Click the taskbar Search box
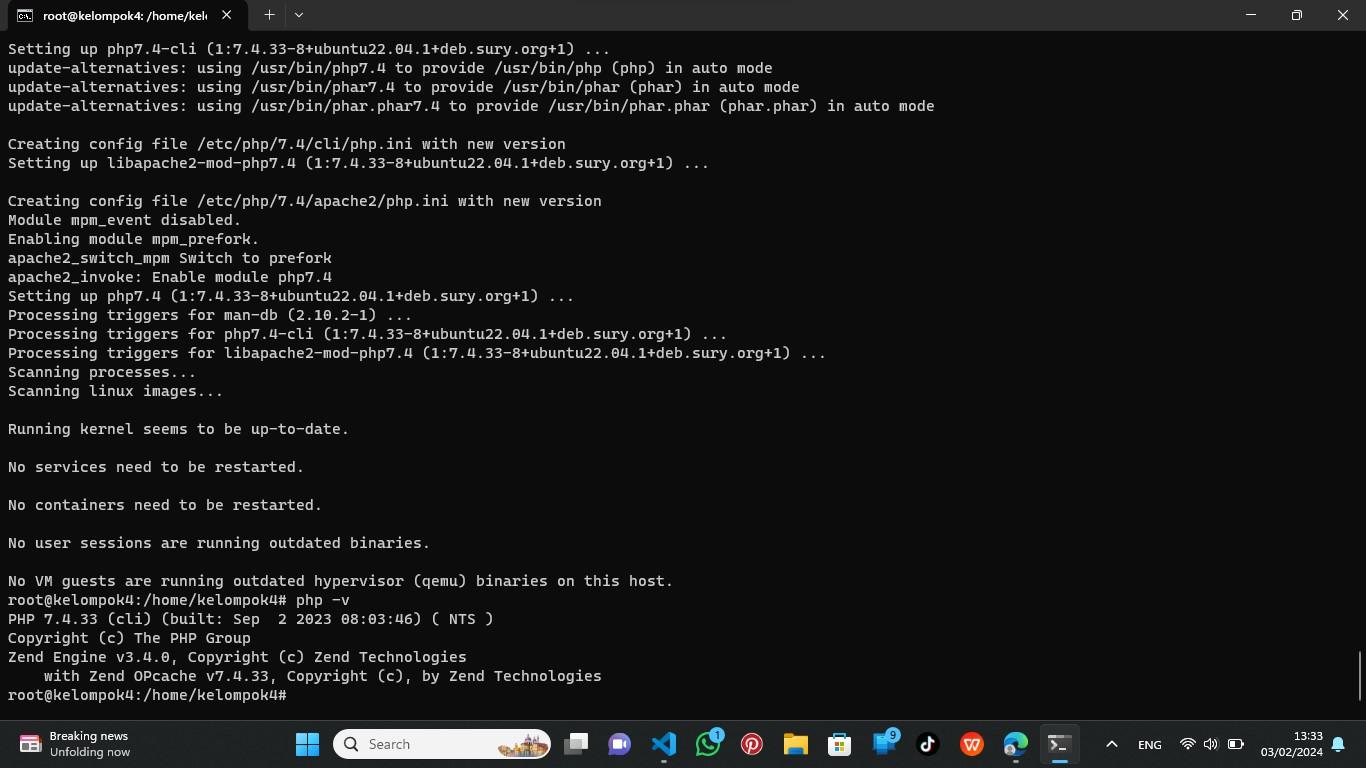This screenshot has width=1366, height=768. [442, 744]
